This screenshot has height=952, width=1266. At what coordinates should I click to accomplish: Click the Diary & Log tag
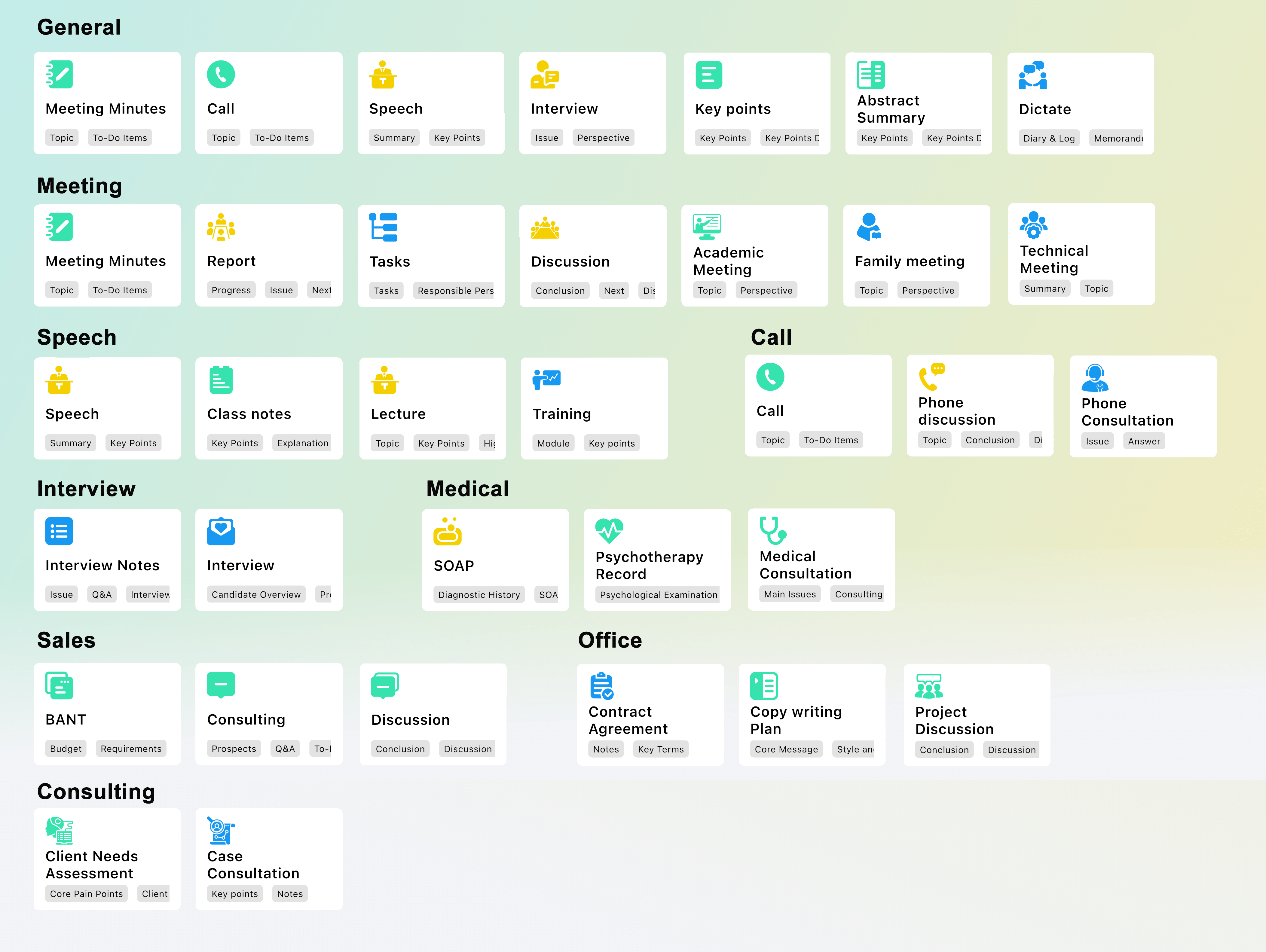(1048, 139)
